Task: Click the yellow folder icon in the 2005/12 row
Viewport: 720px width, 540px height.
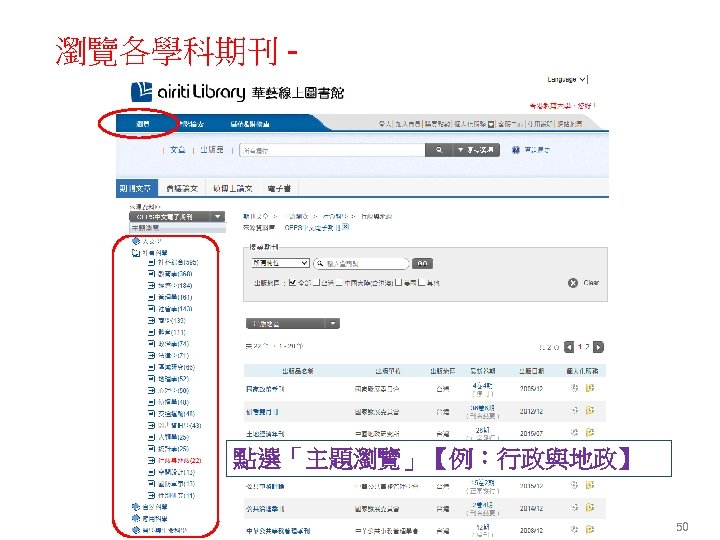Action: click(x=590, y=388)
